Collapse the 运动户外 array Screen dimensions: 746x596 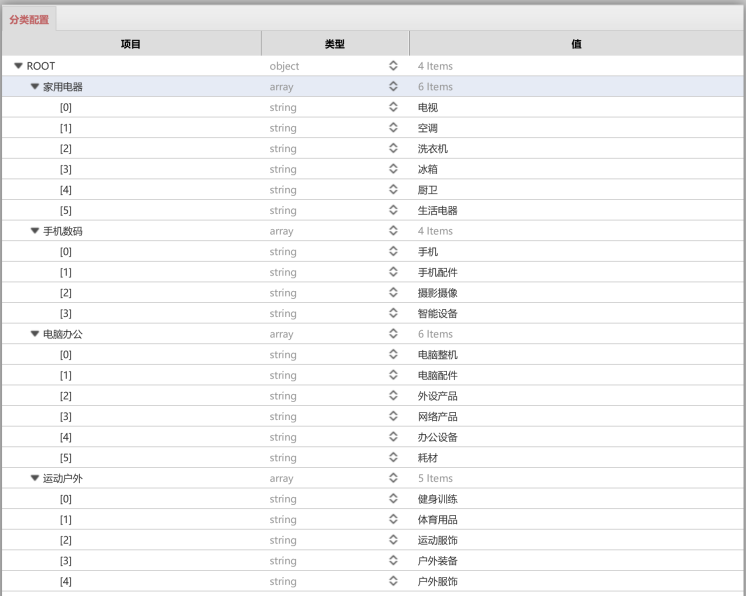point(35,479)
